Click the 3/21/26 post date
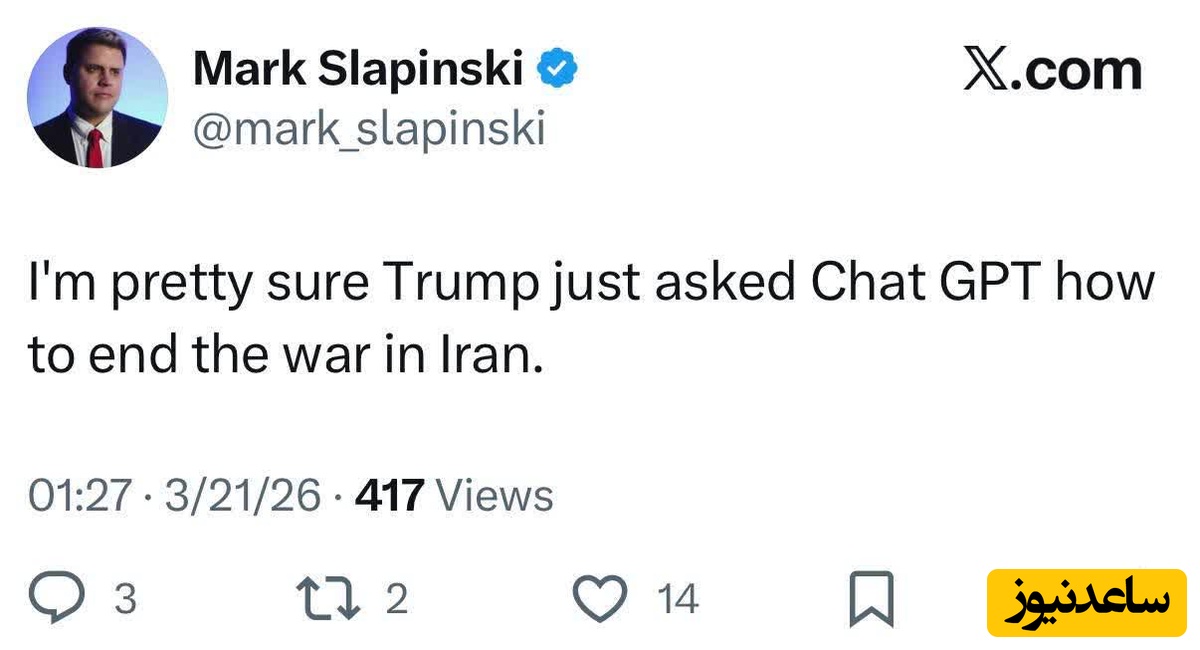 pyautogui.click(x=243, y=496)
